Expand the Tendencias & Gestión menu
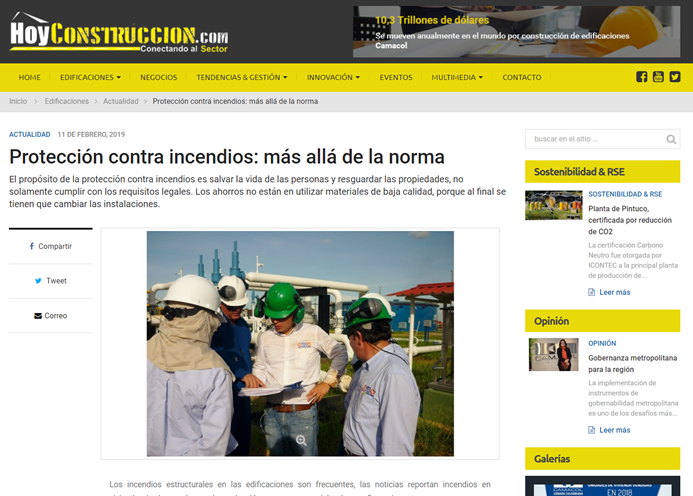 [241, 77]
